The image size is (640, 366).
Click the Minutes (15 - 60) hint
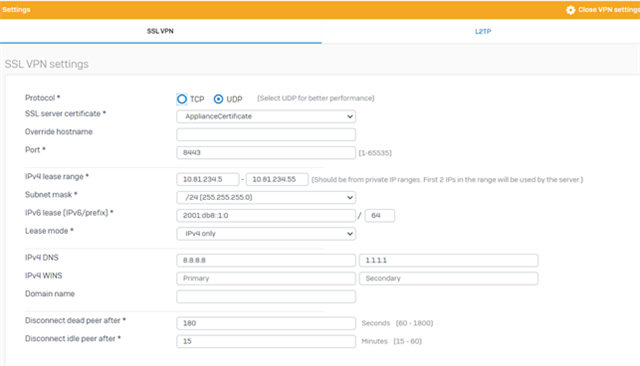391,341
